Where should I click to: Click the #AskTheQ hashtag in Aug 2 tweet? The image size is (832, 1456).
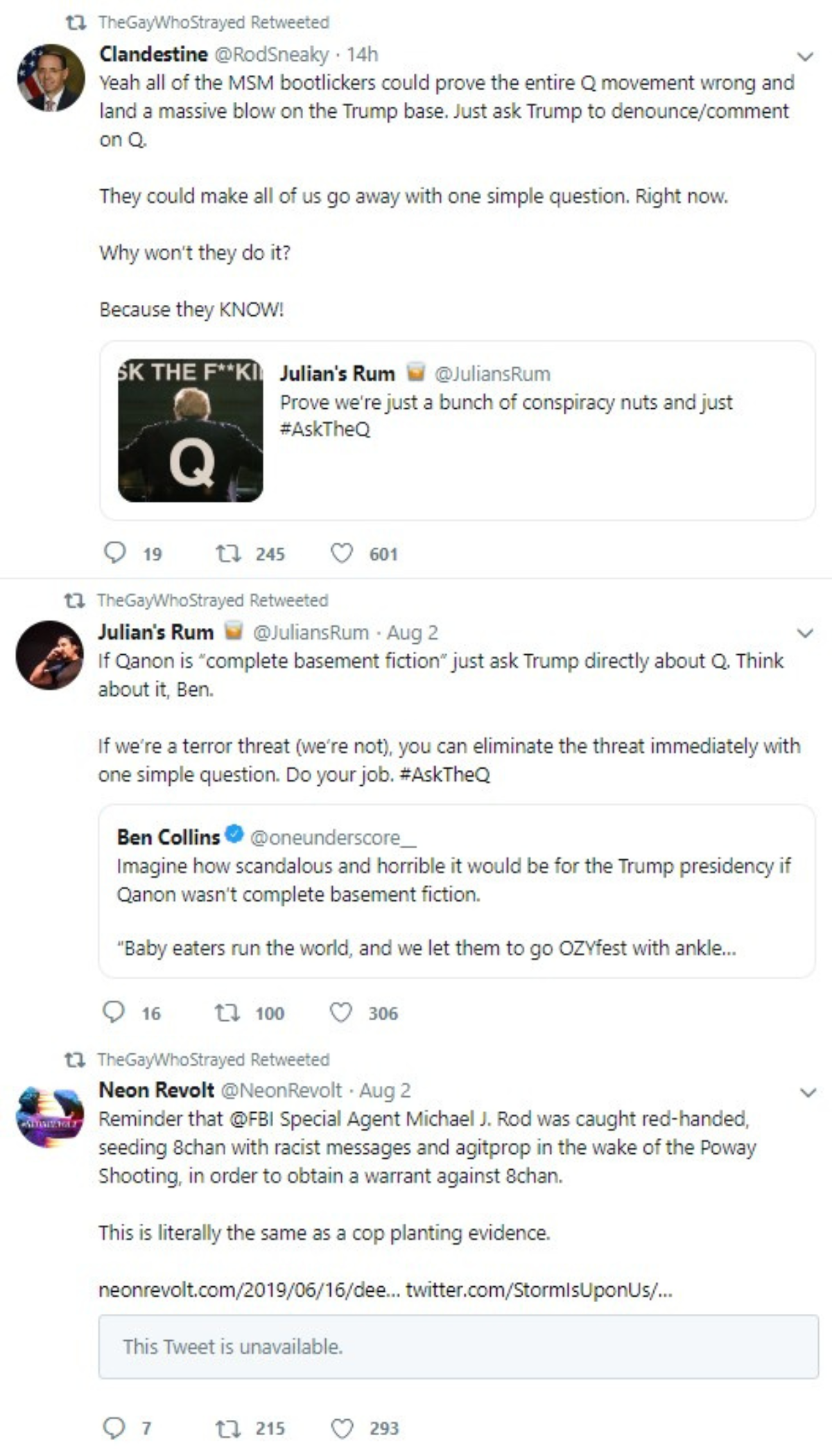pyautogui.click(x=445, y=774)
